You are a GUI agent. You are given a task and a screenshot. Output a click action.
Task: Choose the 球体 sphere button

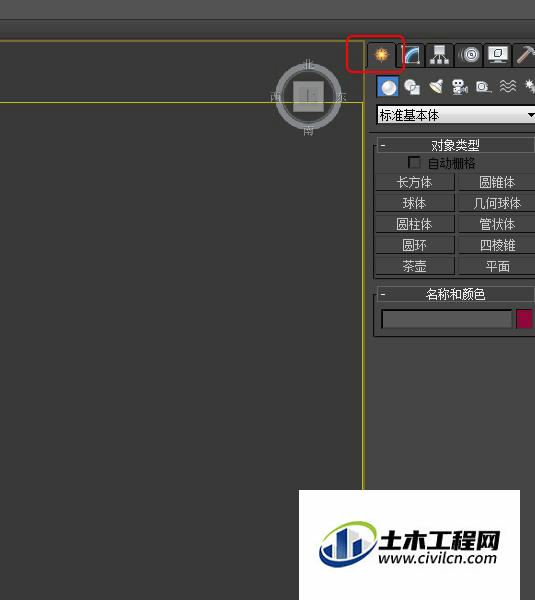(x=415, y=203)
